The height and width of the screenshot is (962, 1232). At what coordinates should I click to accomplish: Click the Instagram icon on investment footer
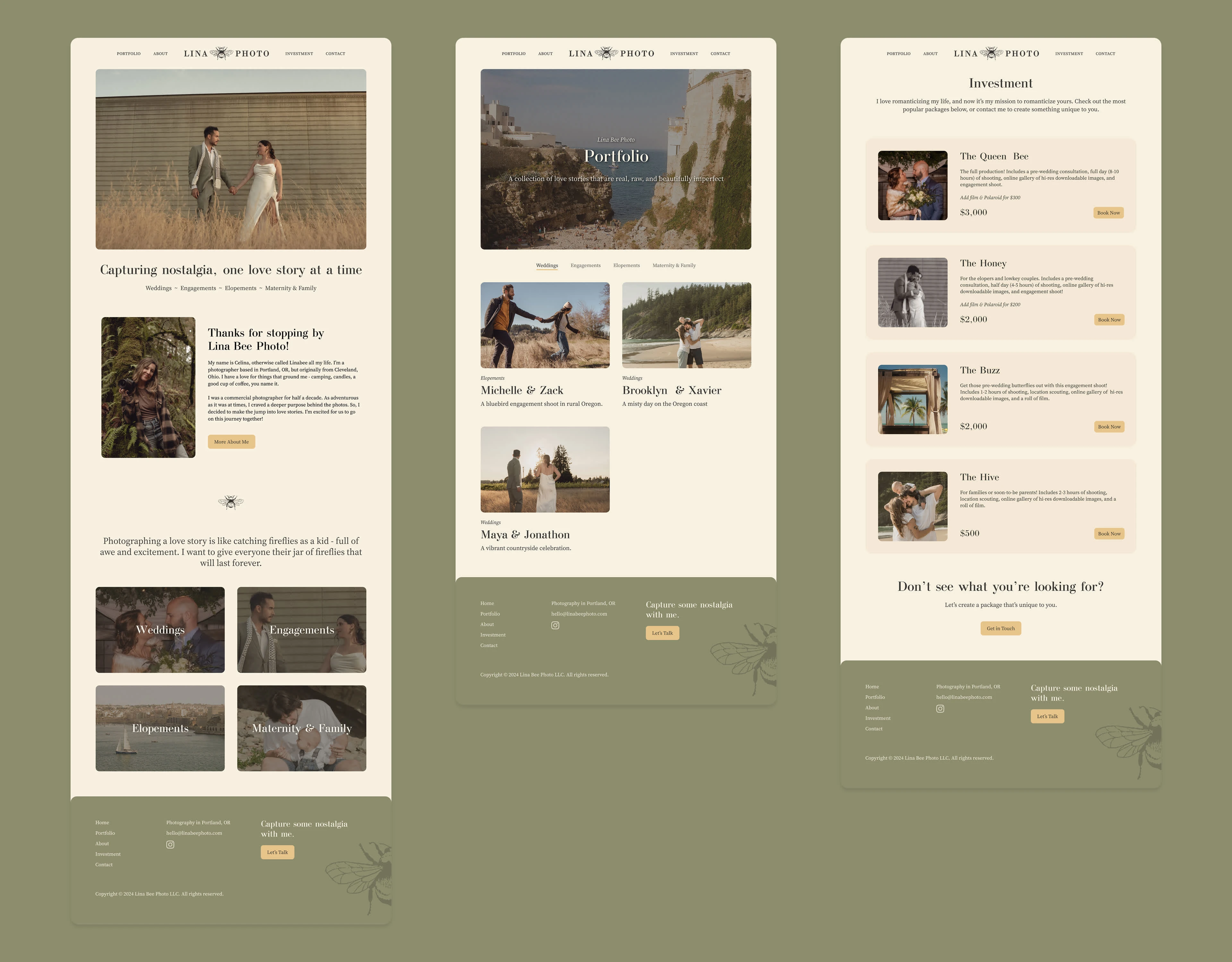coord(940,707)
